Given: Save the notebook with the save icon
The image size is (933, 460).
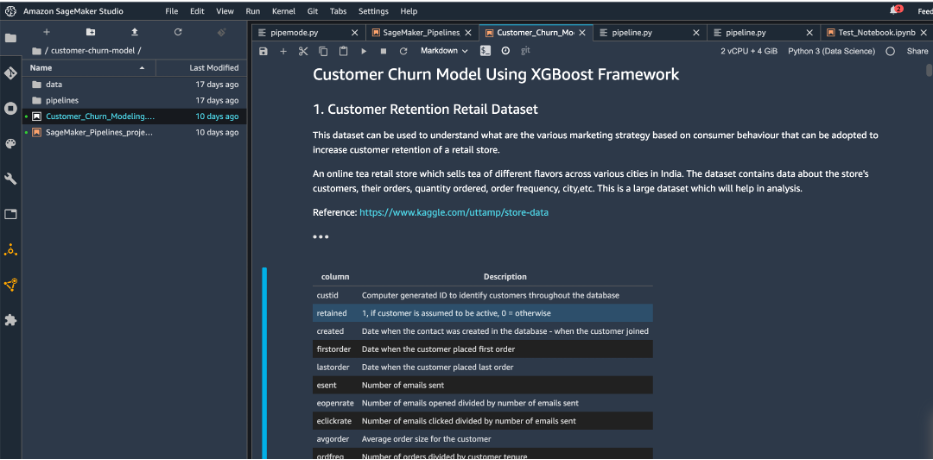Looking at the screenshot, I should [x=263, y=51].
